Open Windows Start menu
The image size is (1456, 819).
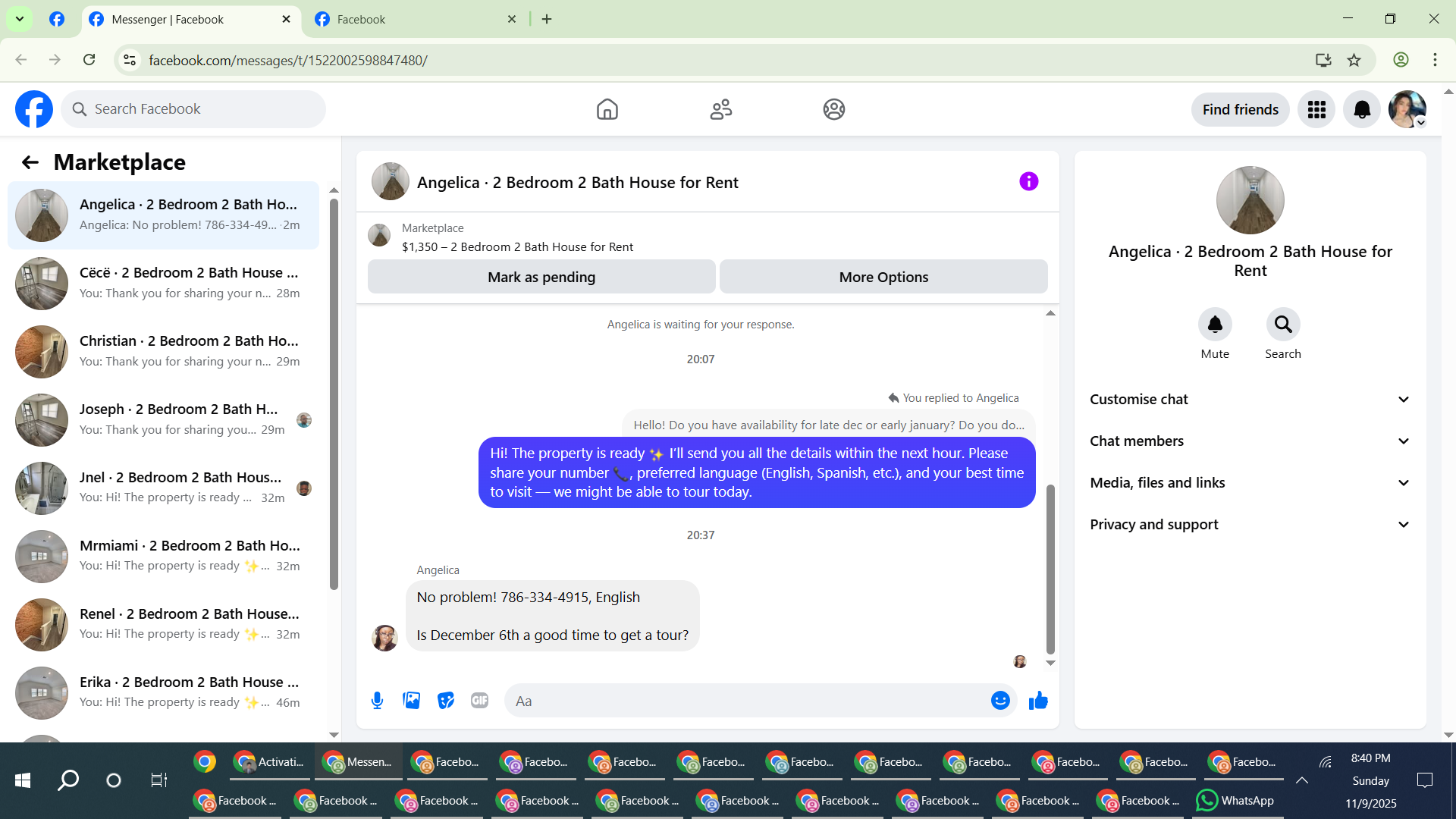pos(23,780)
